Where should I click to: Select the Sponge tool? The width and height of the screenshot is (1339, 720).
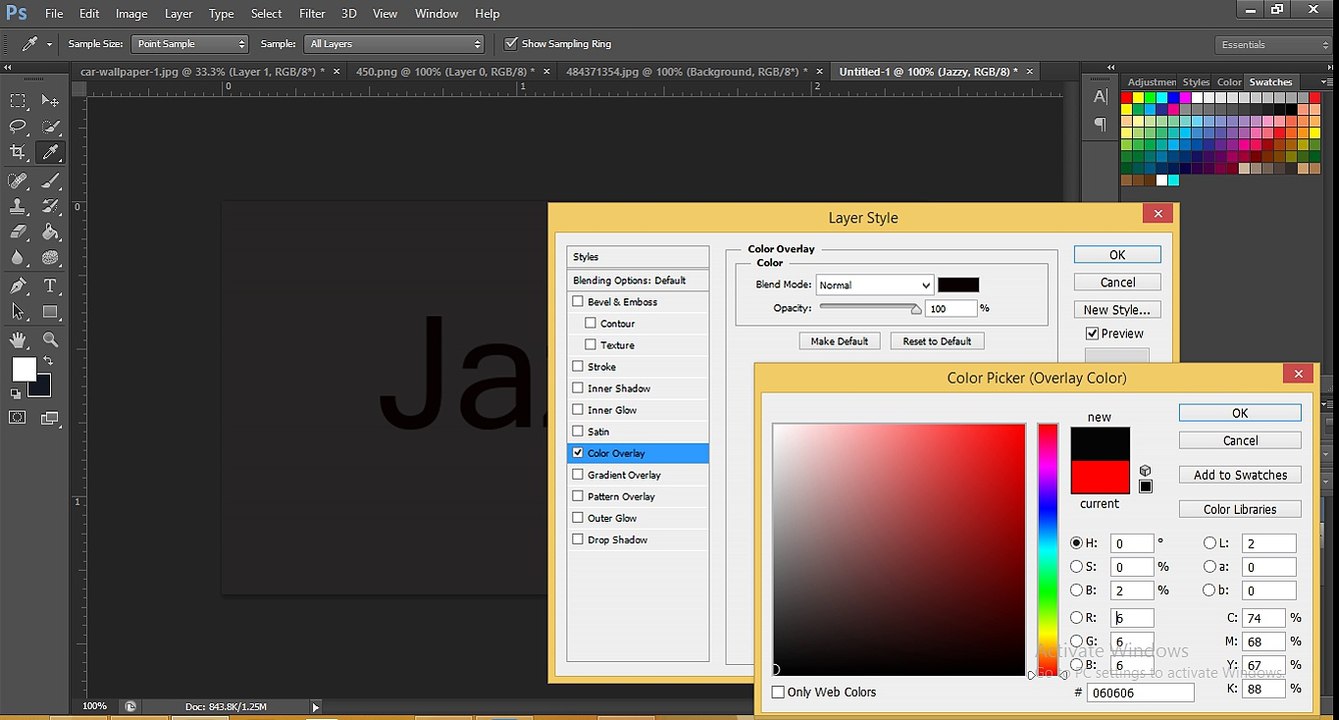(x=50, y=257)
